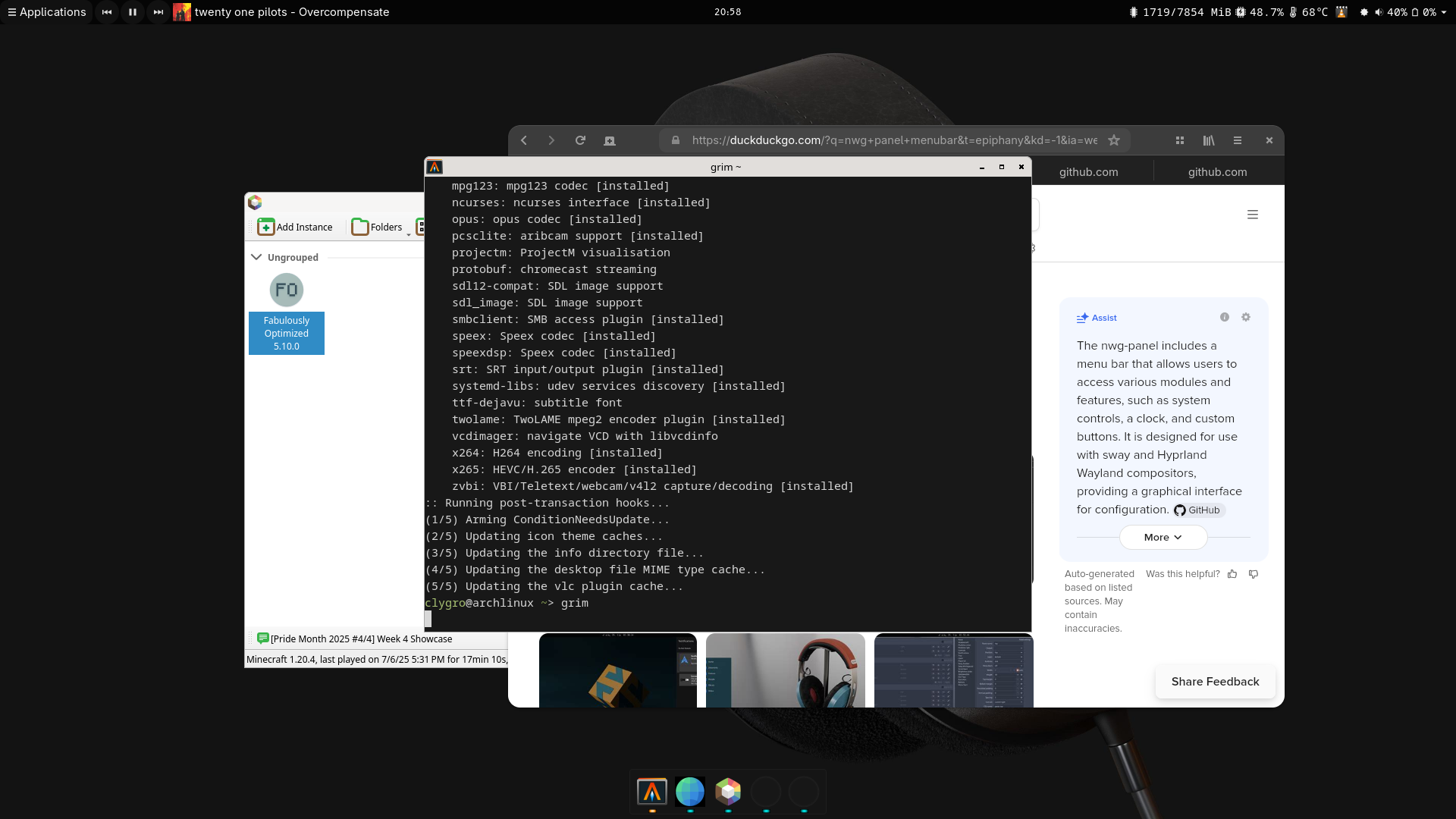1456x819 pixels.
Task: Open the Applications menu
Action: pos(46,12)
